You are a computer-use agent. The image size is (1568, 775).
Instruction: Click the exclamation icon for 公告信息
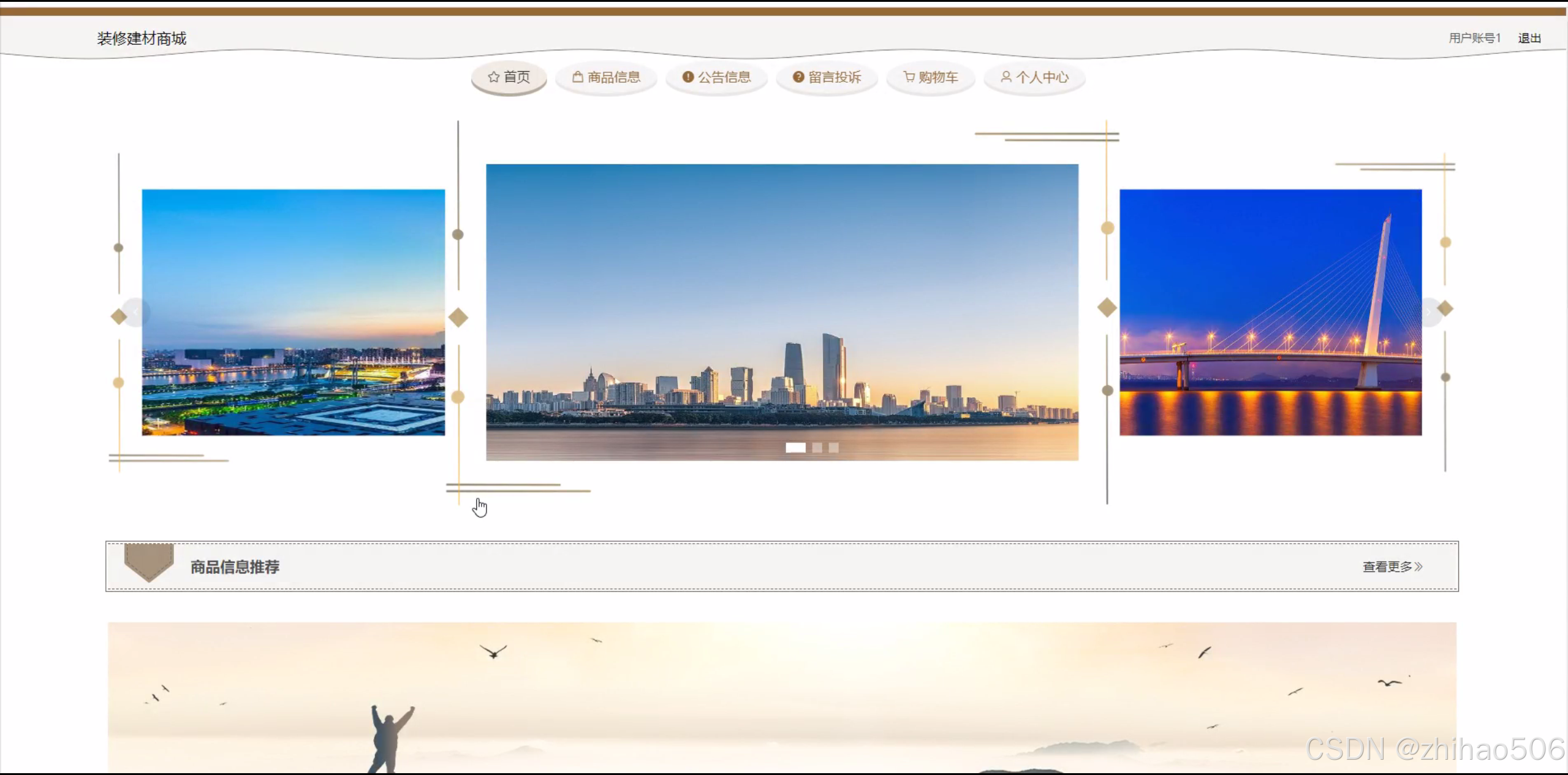(687, 77)
